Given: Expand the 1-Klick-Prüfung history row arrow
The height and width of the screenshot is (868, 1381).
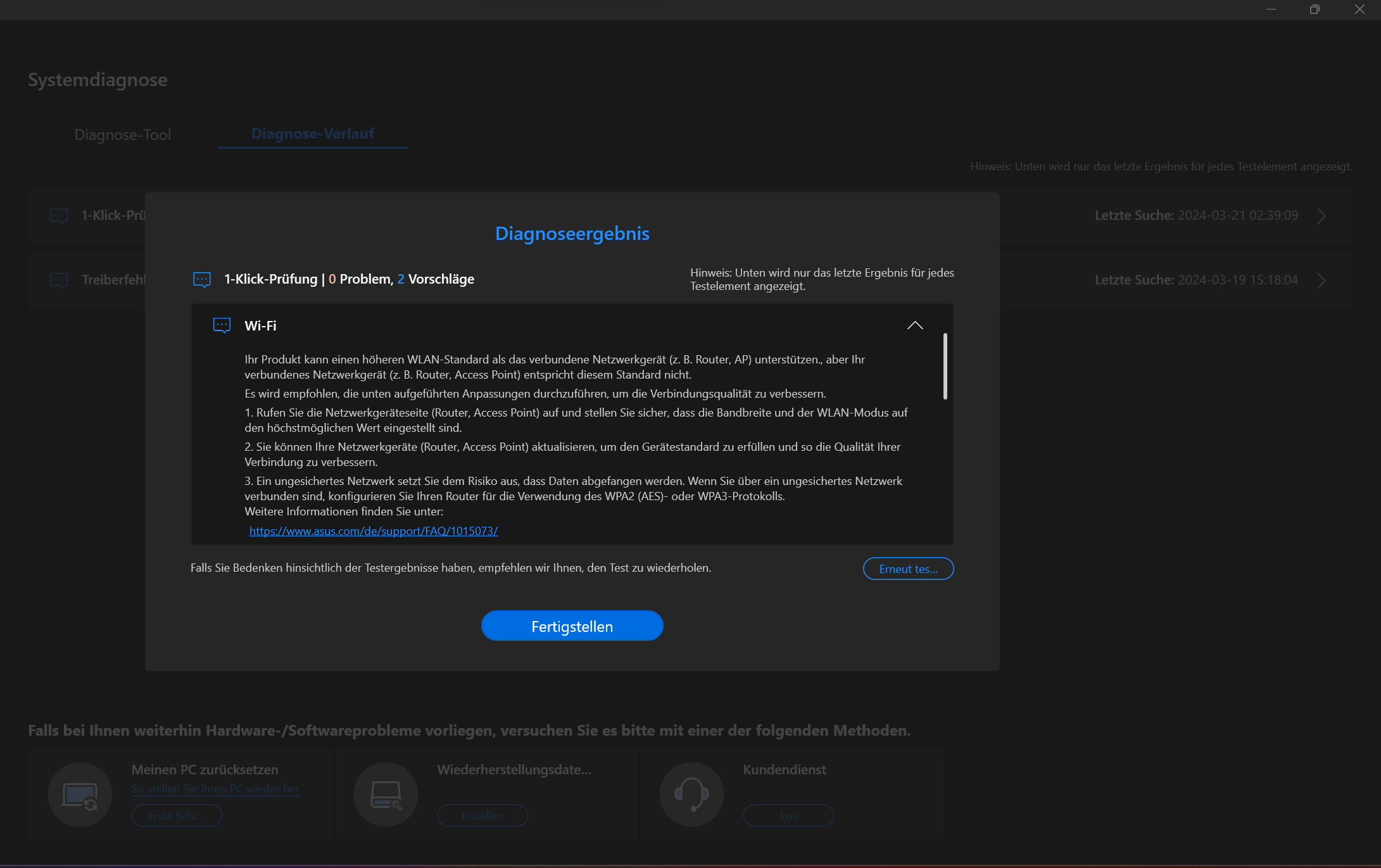Looking at the screenshot, I should pyautogui.click(x=1321, y=216).
